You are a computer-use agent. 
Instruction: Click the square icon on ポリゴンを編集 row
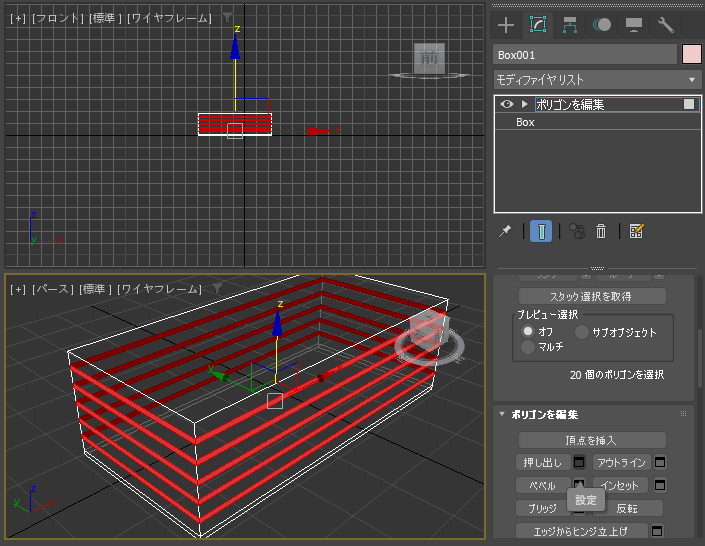click(x=689, y=104)
